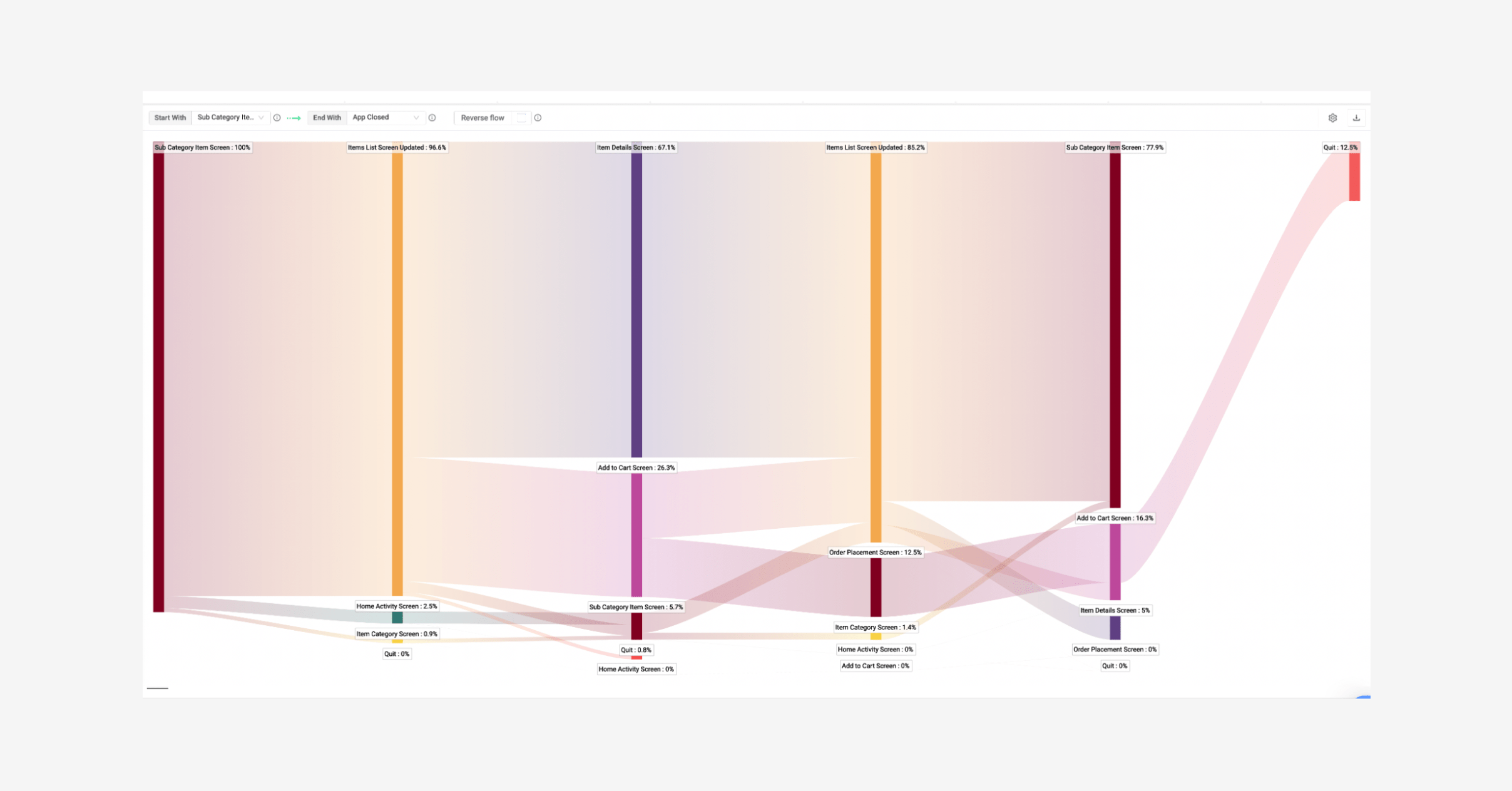The height and width of the screenshot is (791, 1512).
Task: Show info next to Reverse flow
Action: pyautogui.click(x=538, y=118)
